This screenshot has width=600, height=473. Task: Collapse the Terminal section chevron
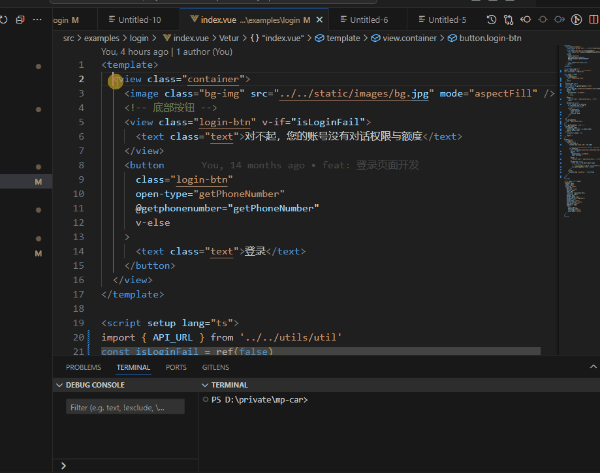click(x=206, y=384)
